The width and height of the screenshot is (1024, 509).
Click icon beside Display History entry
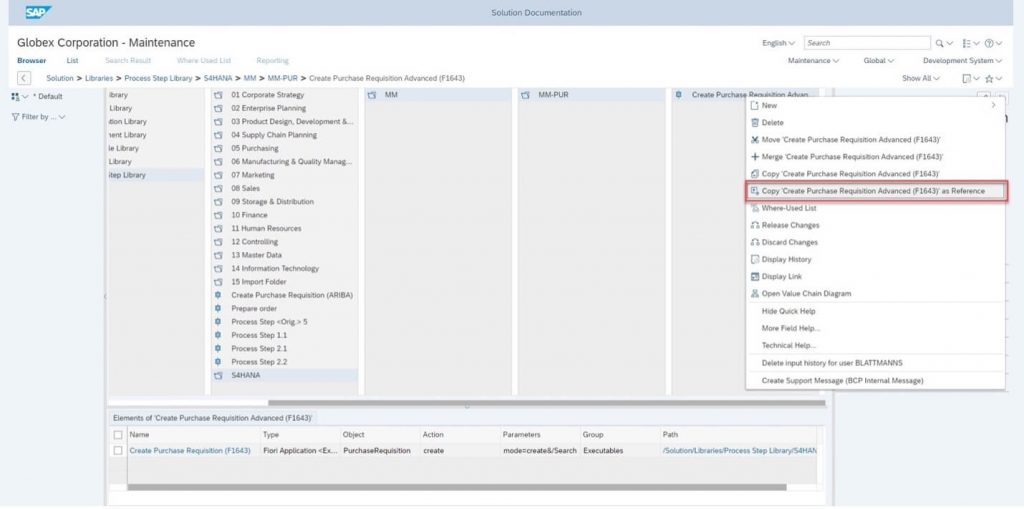755,259
